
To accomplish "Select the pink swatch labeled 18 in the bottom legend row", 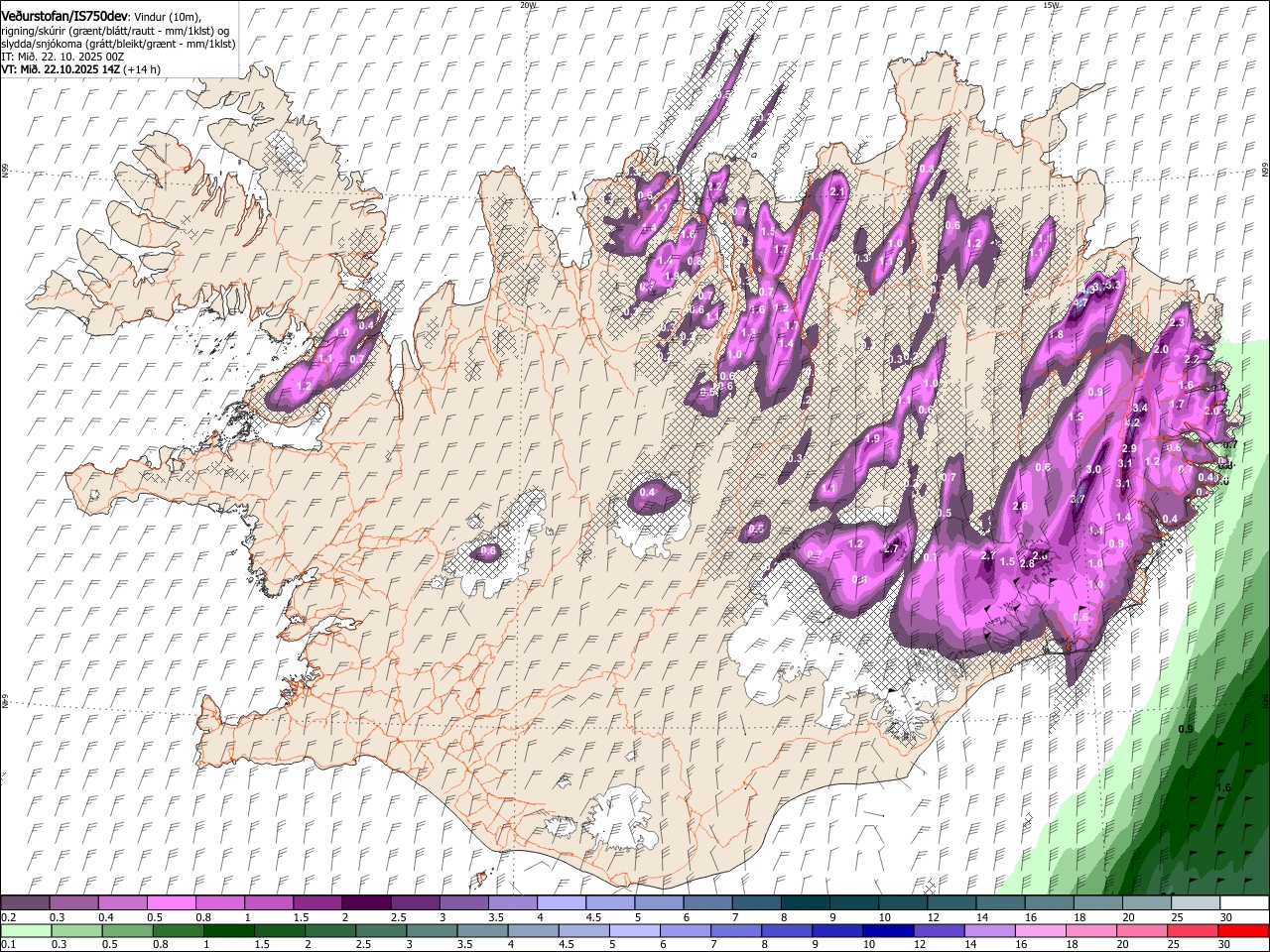I will pos(1090,930).
